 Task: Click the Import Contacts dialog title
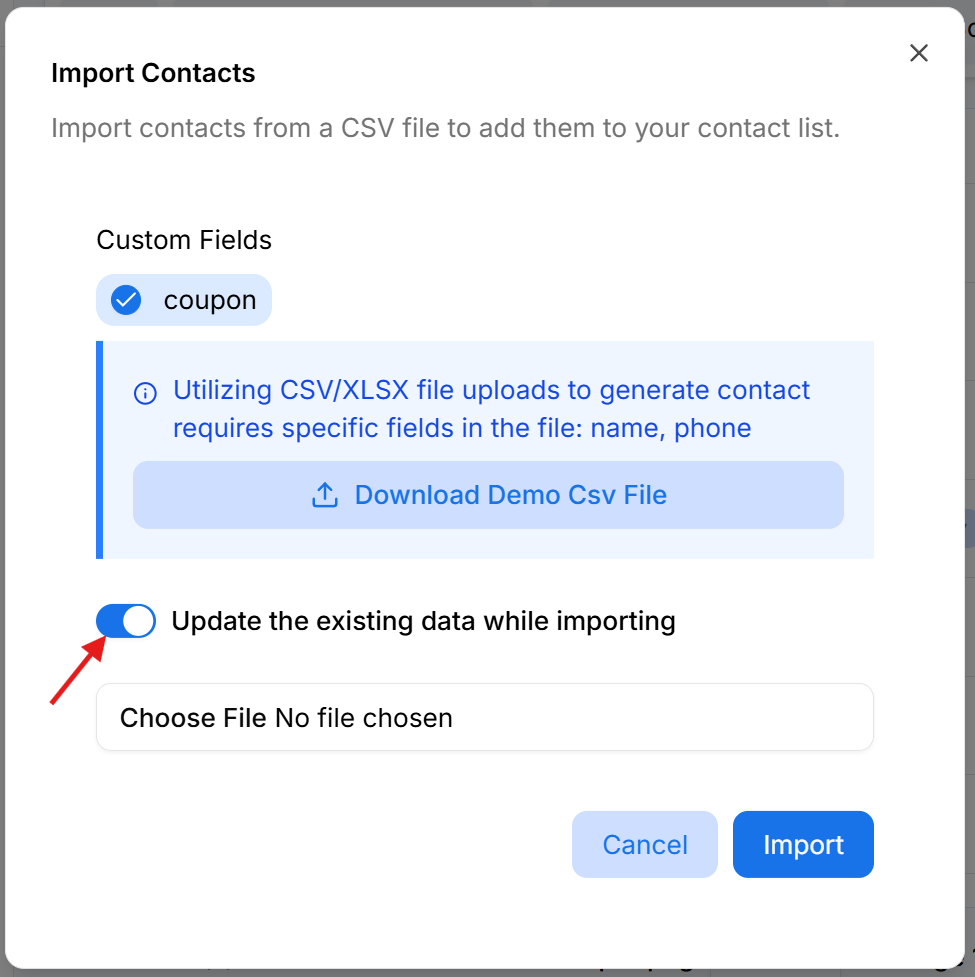pos(153,73)
